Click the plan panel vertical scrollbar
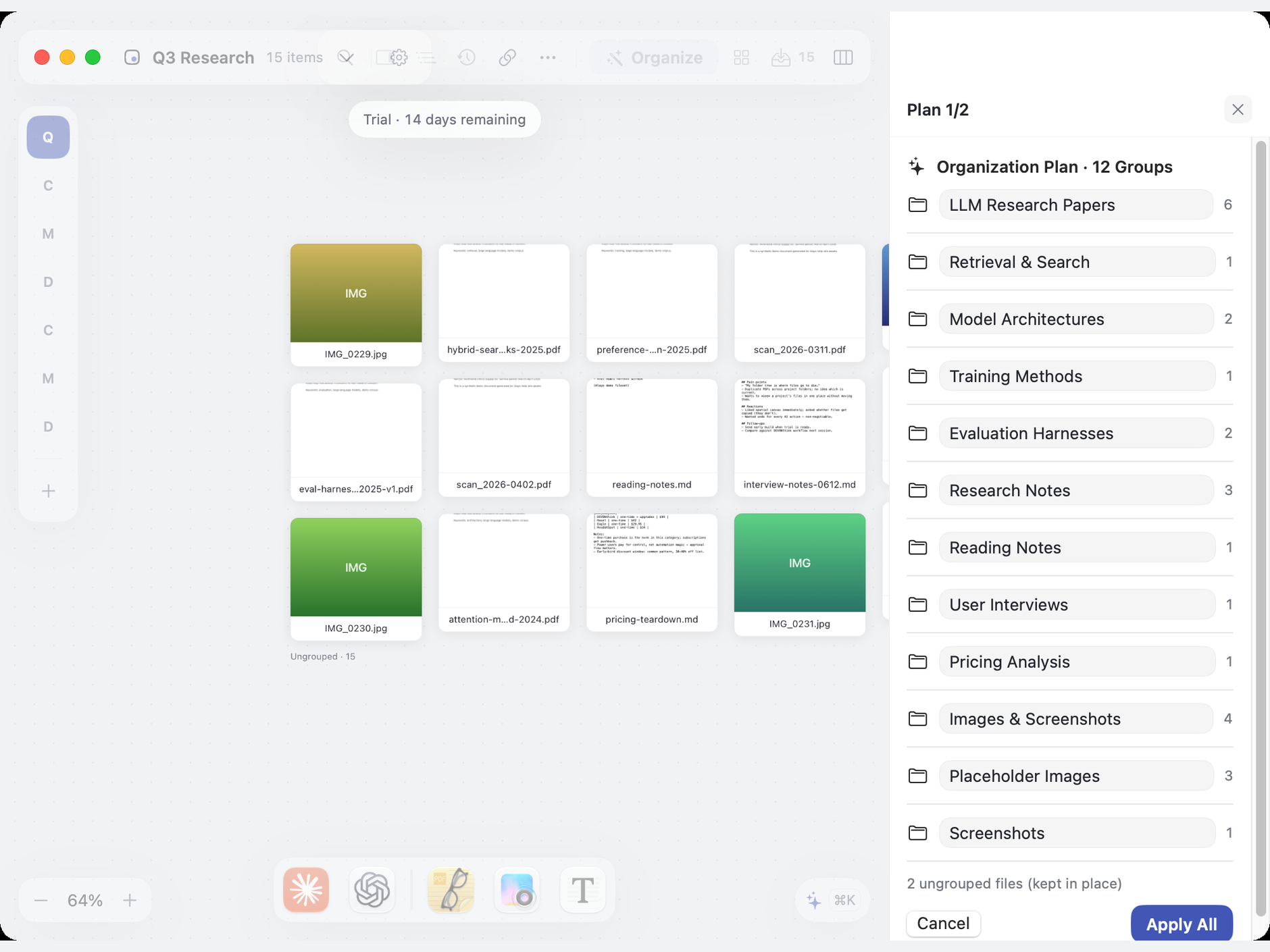The width and height of the screenshot is (1270, 952). coord(1260,528)
